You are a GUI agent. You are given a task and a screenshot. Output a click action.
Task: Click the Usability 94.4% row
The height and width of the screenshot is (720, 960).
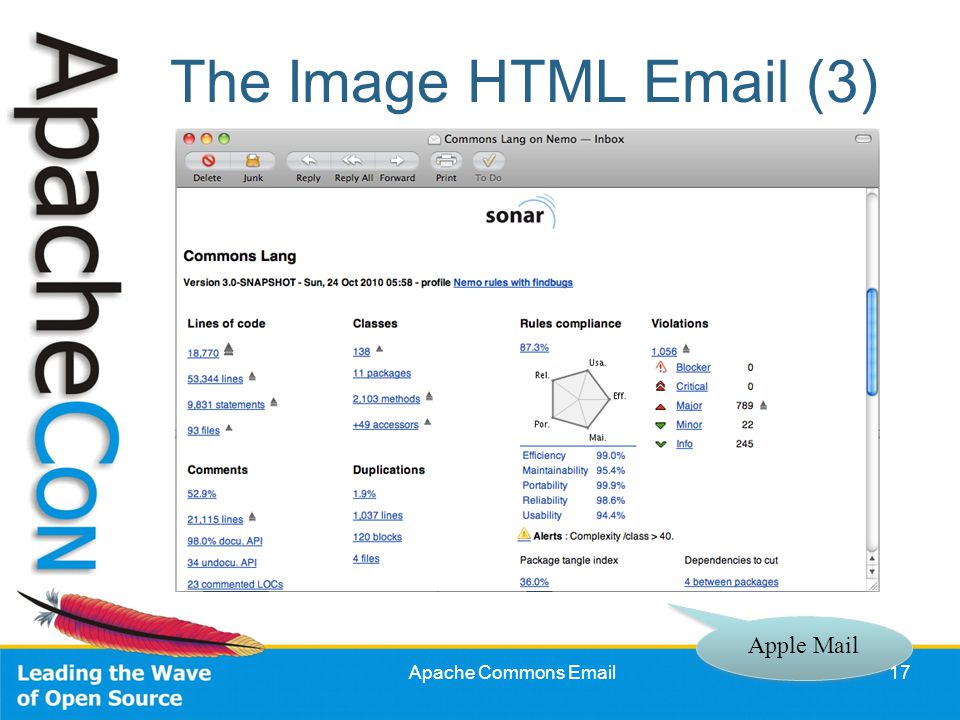(x=574, y=515)
